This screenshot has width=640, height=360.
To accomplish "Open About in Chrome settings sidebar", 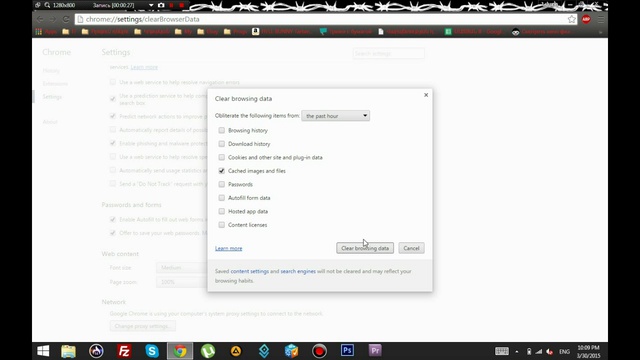I will 50,122.
